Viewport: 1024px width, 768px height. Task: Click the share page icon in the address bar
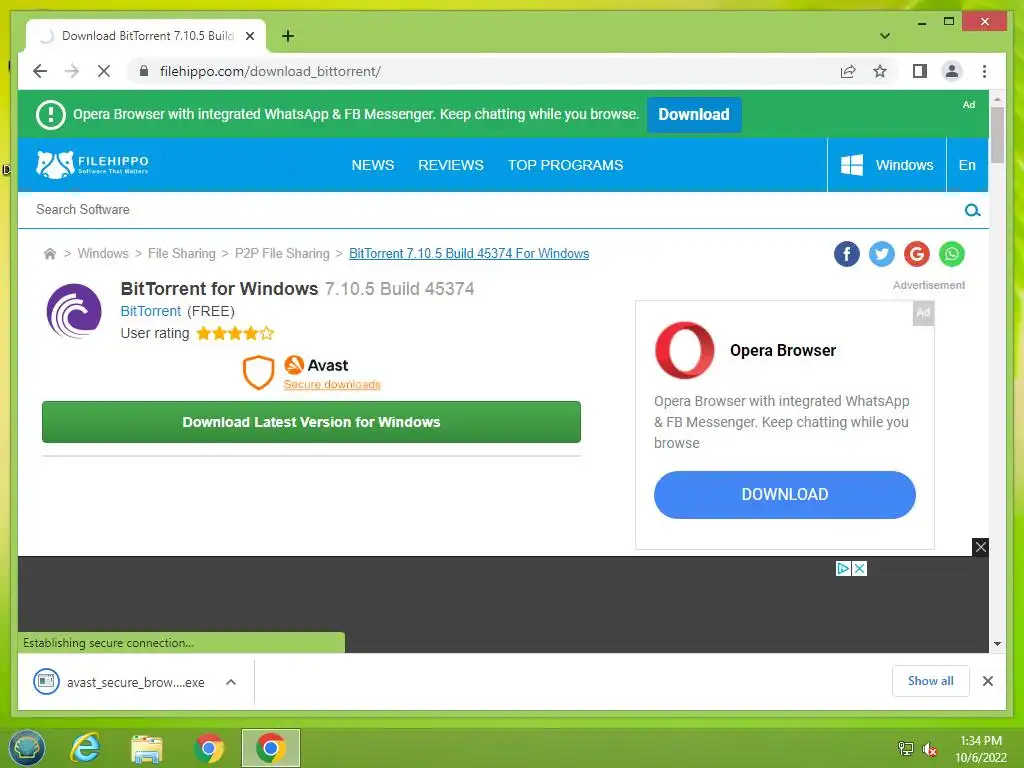(x=848, y=71)
